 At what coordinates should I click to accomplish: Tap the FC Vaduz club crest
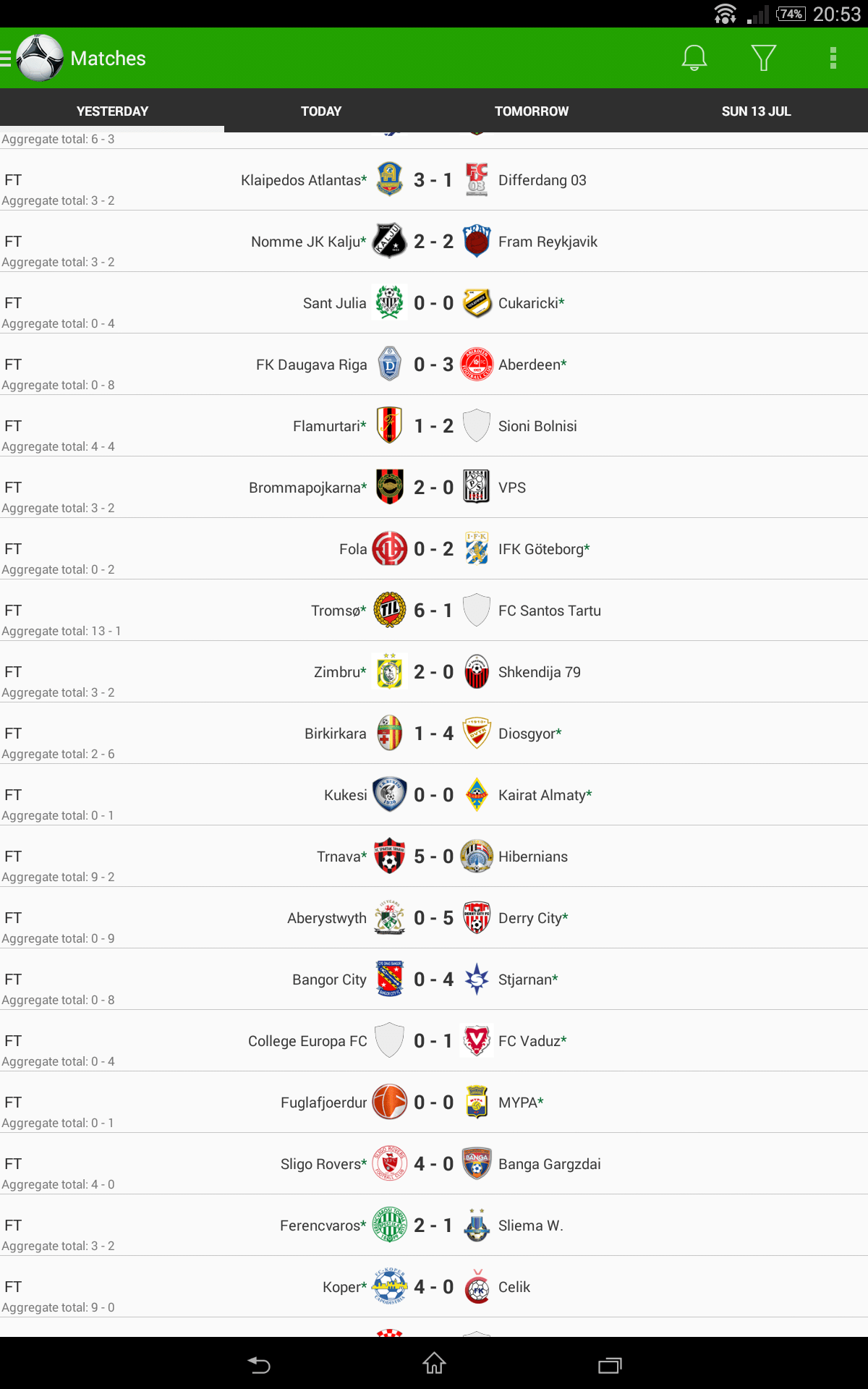pos(477,1041)
